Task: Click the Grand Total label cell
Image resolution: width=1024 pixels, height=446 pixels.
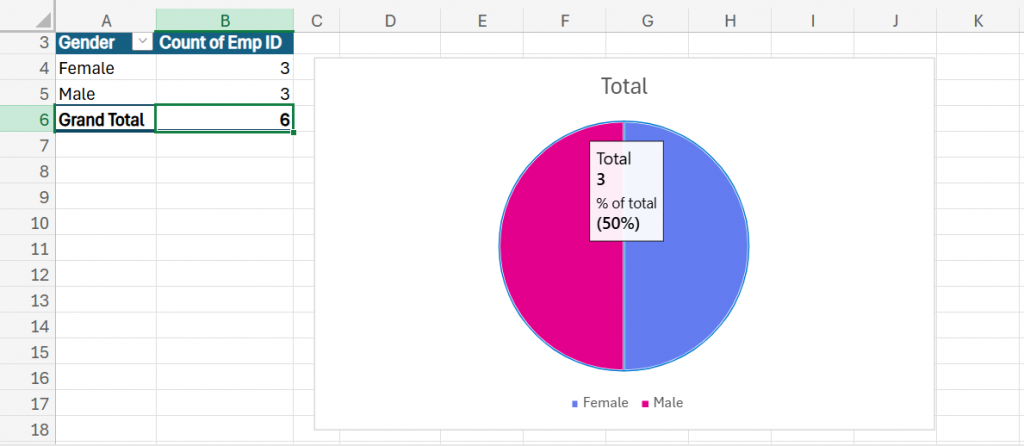Action: click(x=105, y=120)
